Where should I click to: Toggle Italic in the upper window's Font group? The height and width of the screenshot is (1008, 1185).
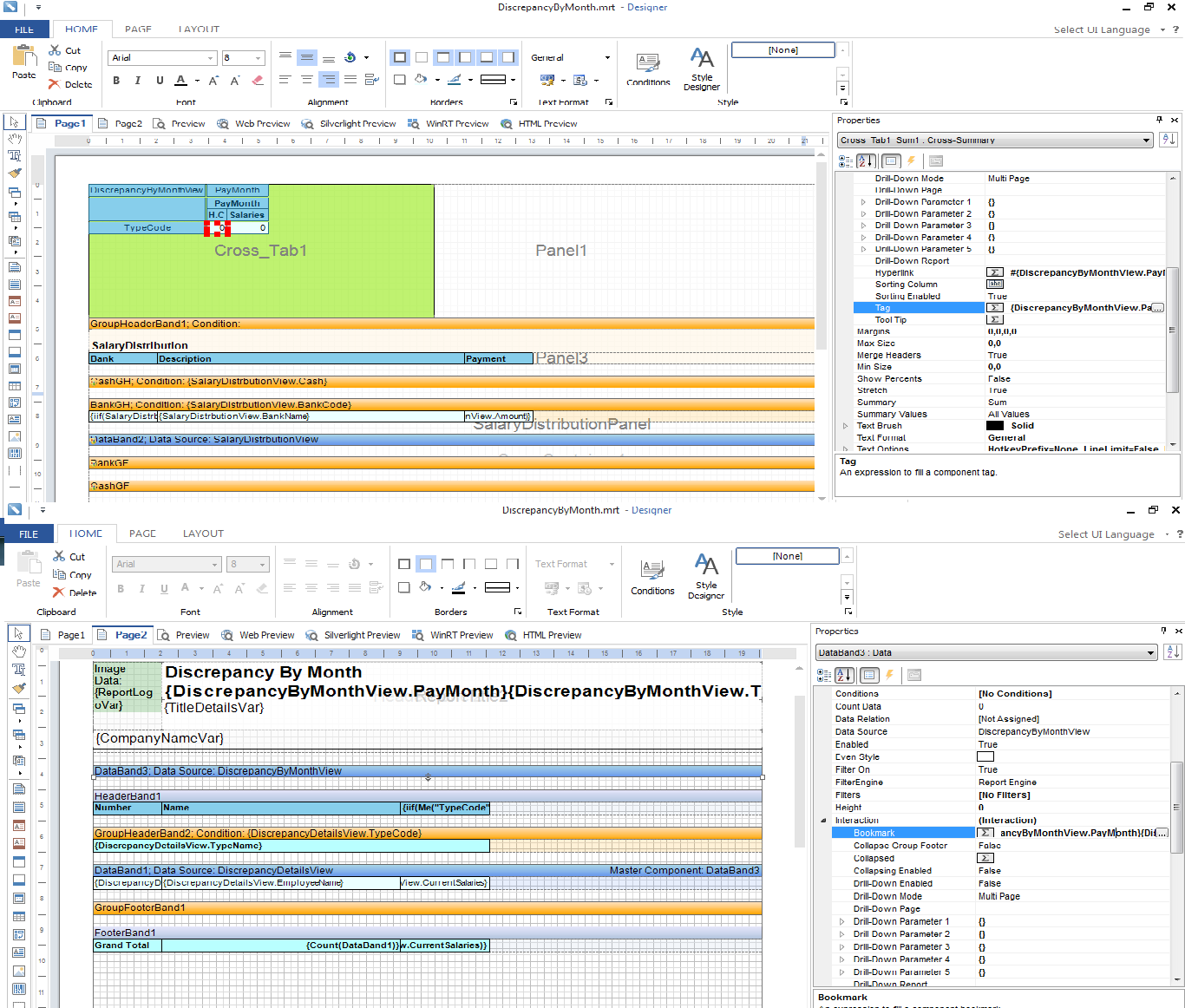[x=138, y=81]
